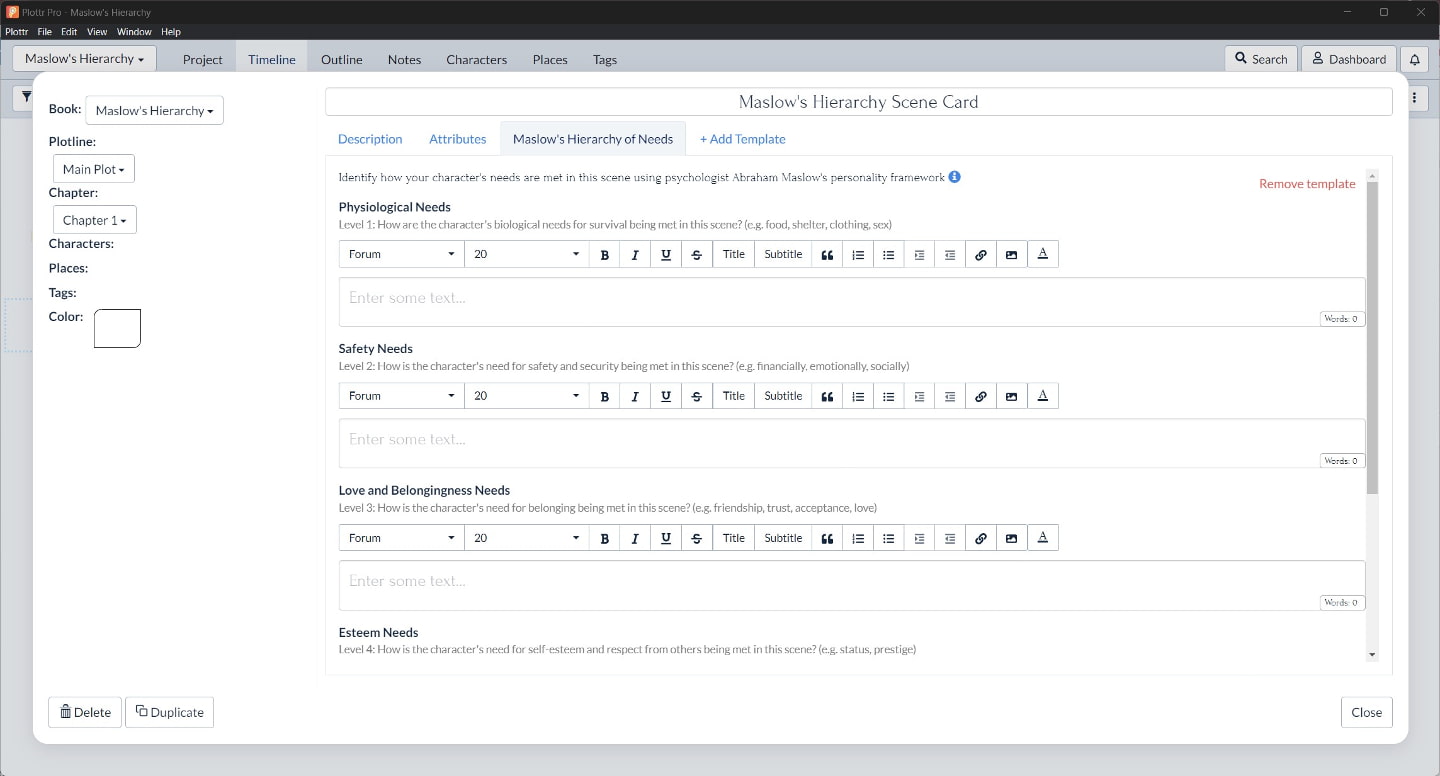
Task: Open the Main Plot plotline dropdown
Action: tap(94, 169)
